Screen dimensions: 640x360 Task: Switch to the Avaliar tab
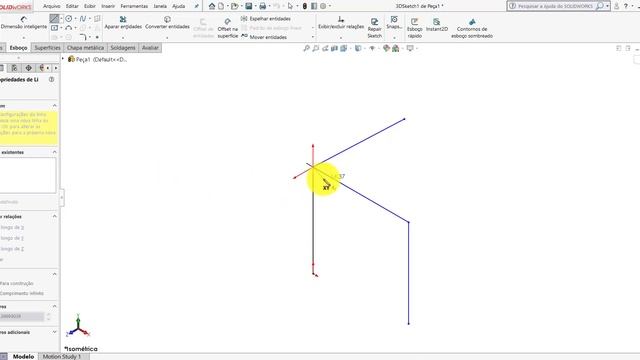(x=150, y=48)
